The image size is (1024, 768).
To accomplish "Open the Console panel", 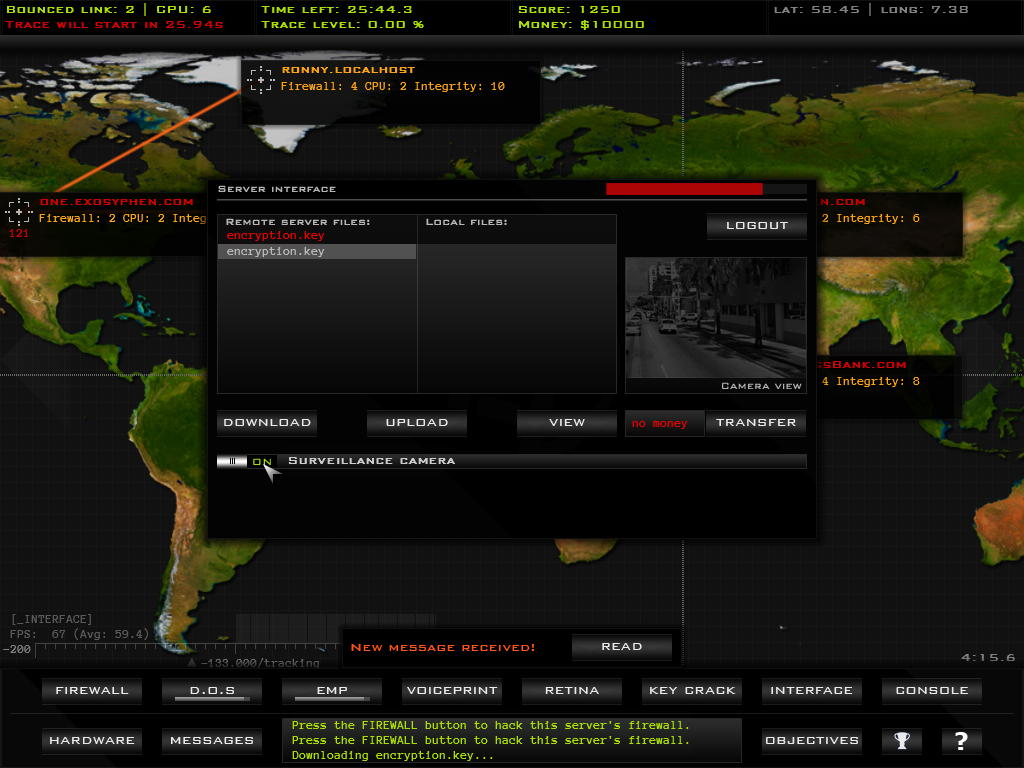I will pos(931,691).
